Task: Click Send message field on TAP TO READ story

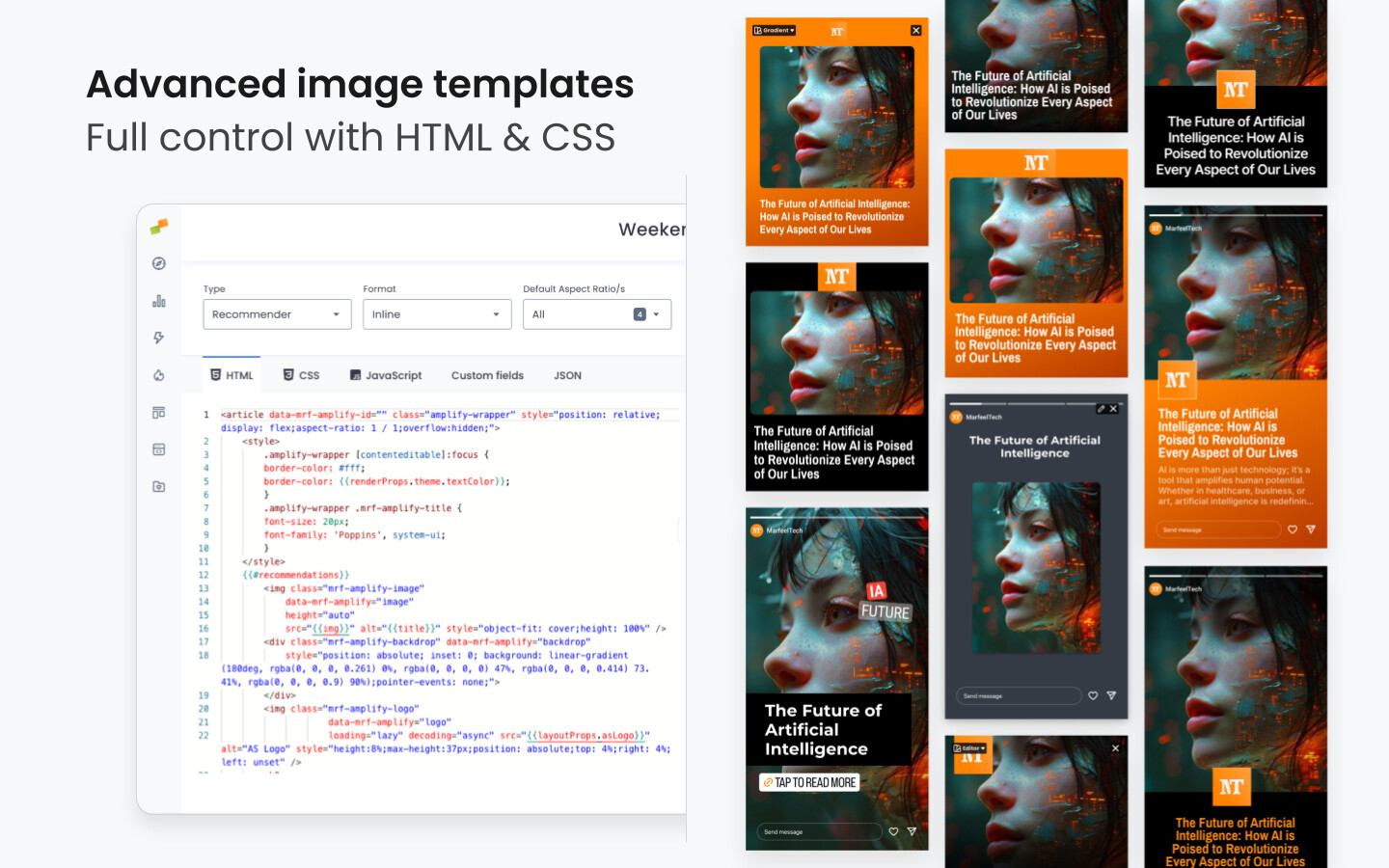Action: [x=818, y=831]
